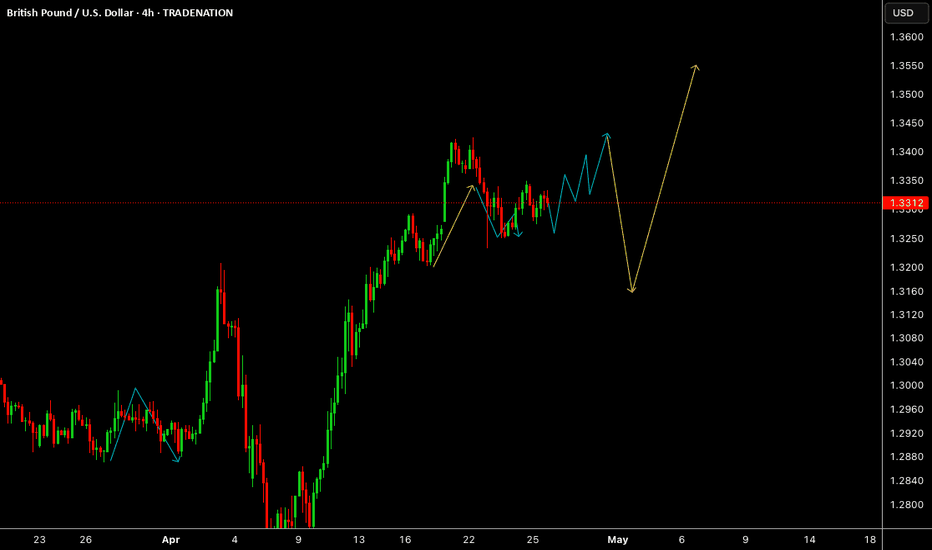Viewport: 932px width, 550px height.
Task: Click the 1.3000 price axis label
Action: pos(906,385)
